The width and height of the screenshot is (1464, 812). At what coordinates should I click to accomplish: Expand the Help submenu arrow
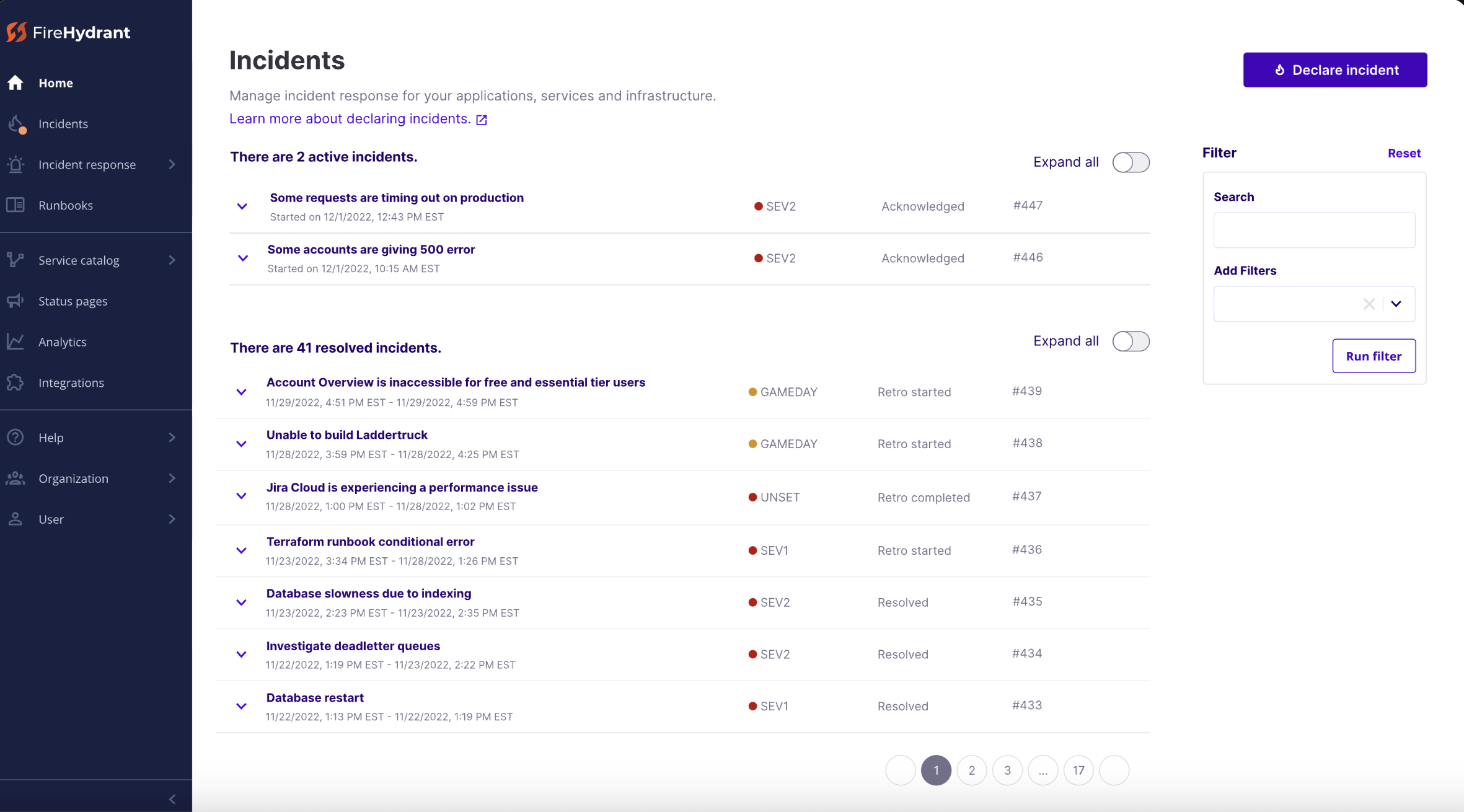(x=172, y=437)
